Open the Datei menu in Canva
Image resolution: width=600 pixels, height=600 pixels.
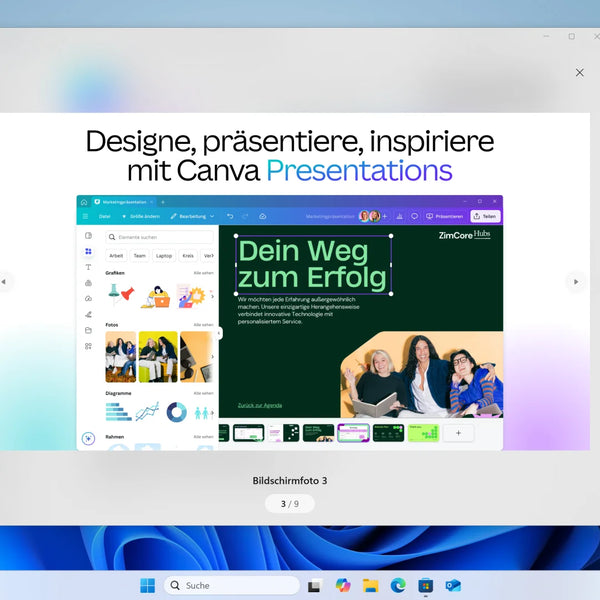104,217
